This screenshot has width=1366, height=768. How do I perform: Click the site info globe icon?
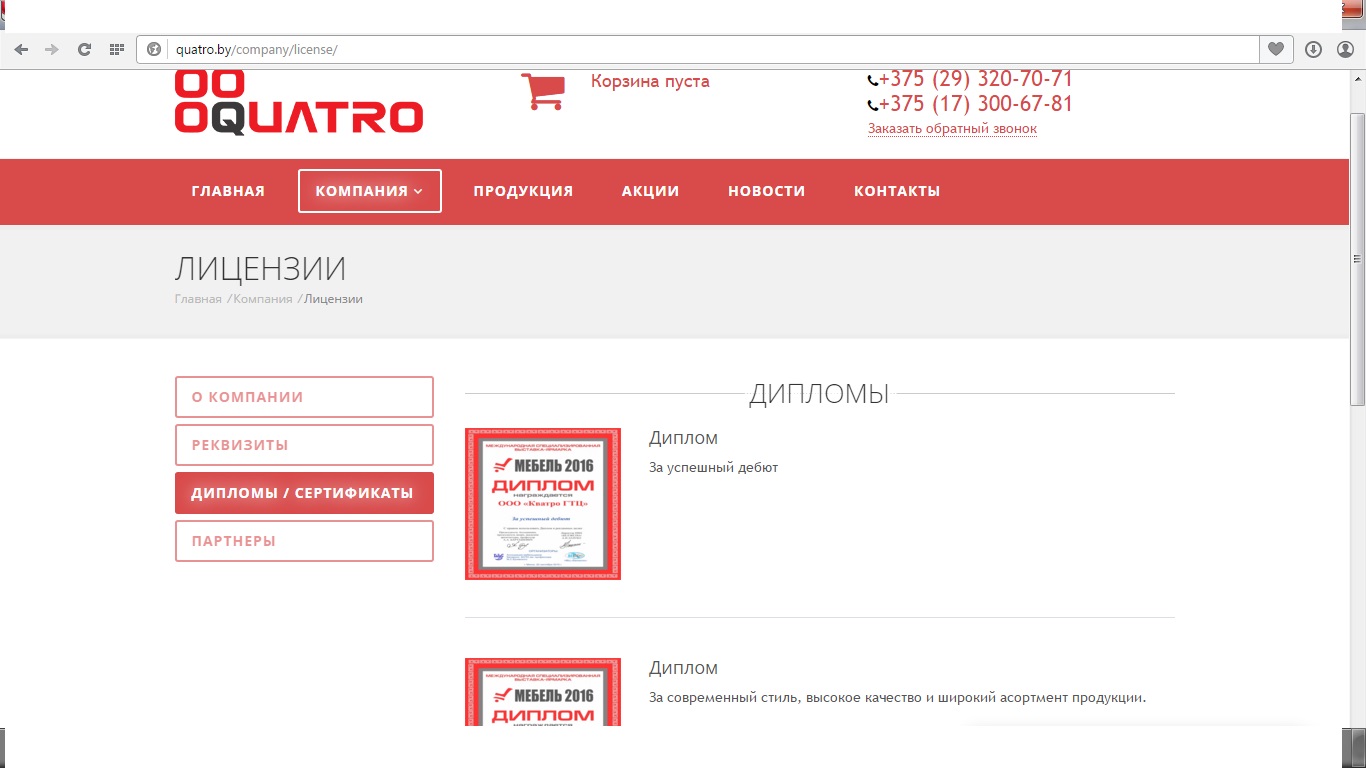(154, 49)
